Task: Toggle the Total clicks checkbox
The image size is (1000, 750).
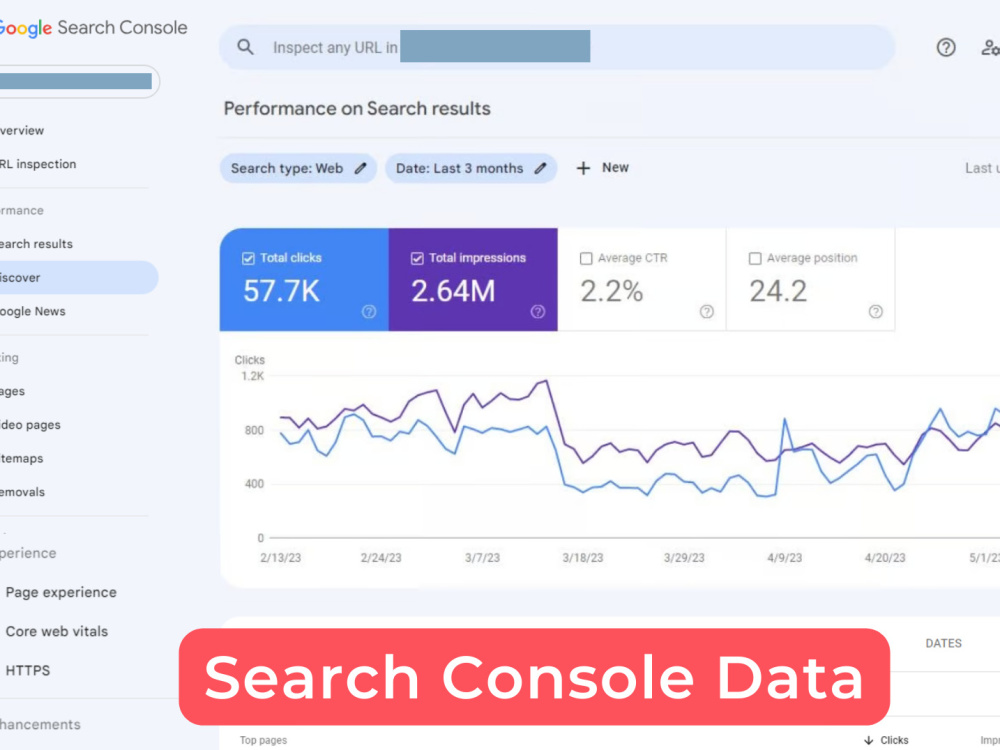Action: coord(248,258)
